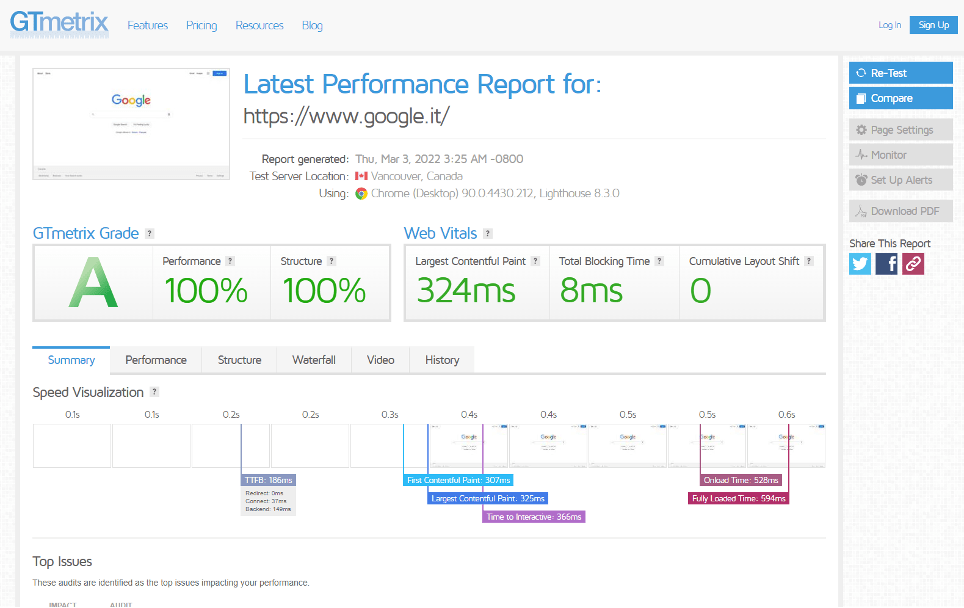Re-Test the page
Image resolution: width=964 pixels, height=608 pixels.
[x=901, y=73]
